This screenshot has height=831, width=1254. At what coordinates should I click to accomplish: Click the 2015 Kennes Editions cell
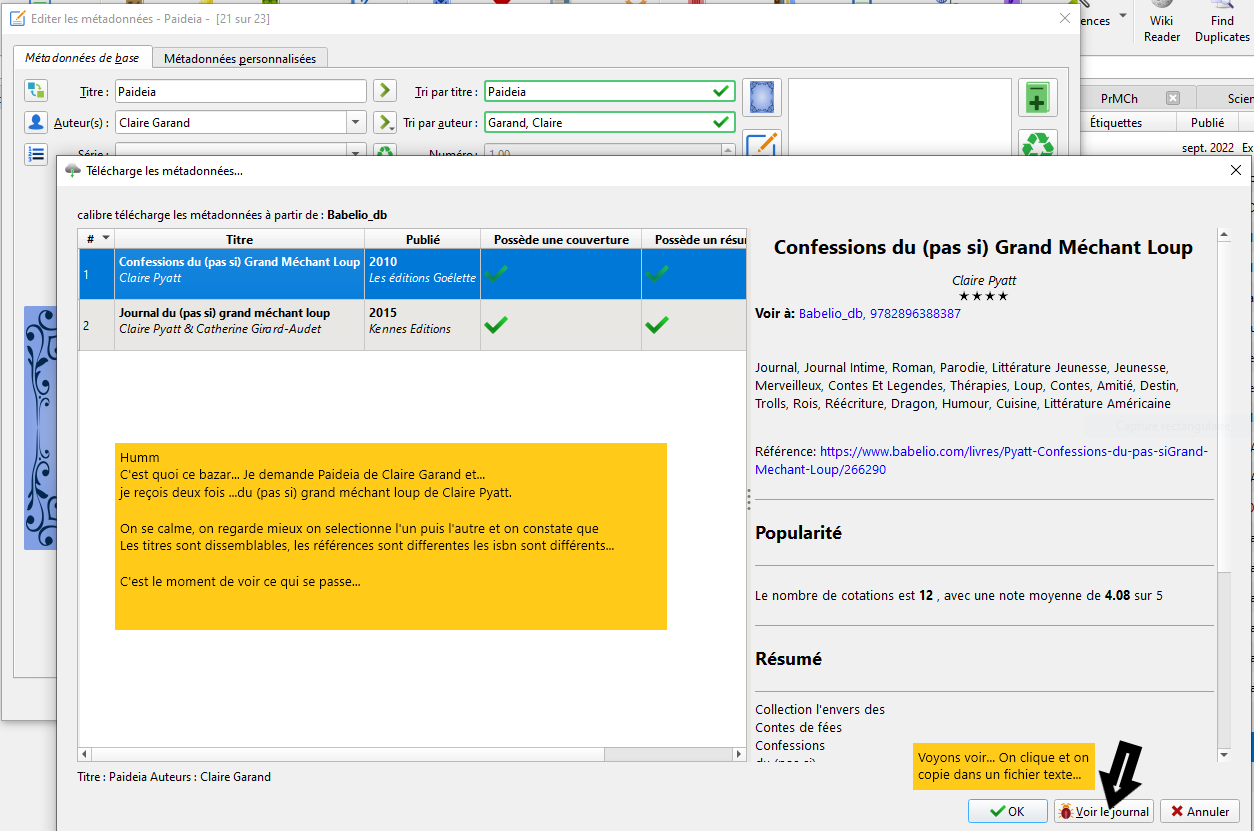[422, 324]
